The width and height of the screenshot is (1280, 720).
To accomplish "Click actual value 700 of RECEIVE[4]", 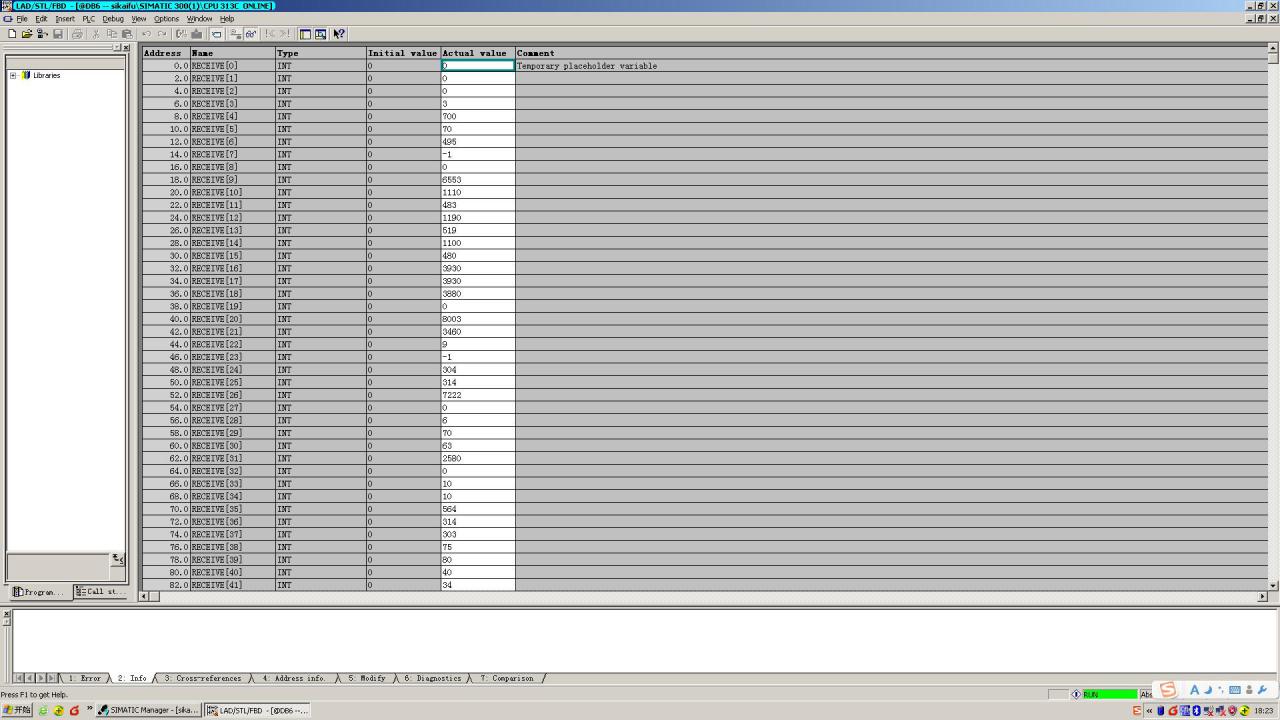I will click(478, 116).
